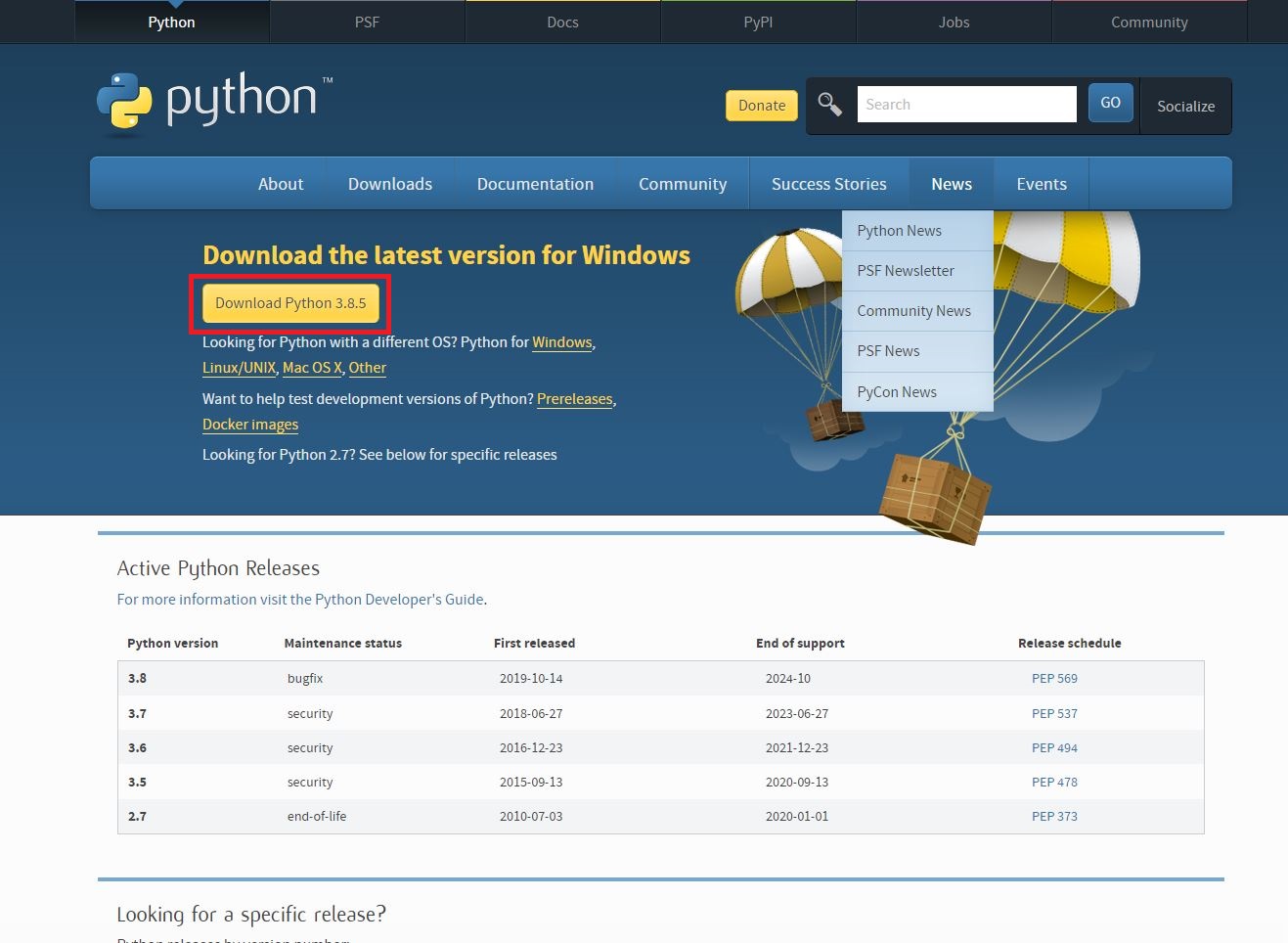
Task: Follow the Windows OS link
Action: [x=562, y=342]
